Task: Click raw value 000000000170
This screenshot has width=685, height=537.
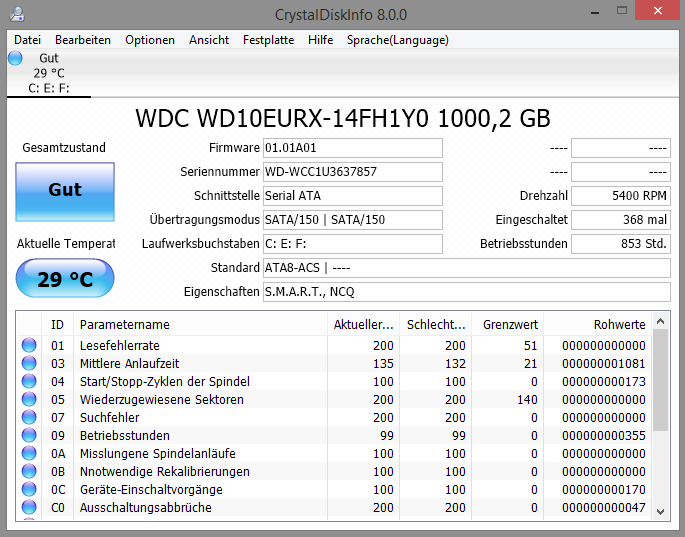Action: point(604,489)
